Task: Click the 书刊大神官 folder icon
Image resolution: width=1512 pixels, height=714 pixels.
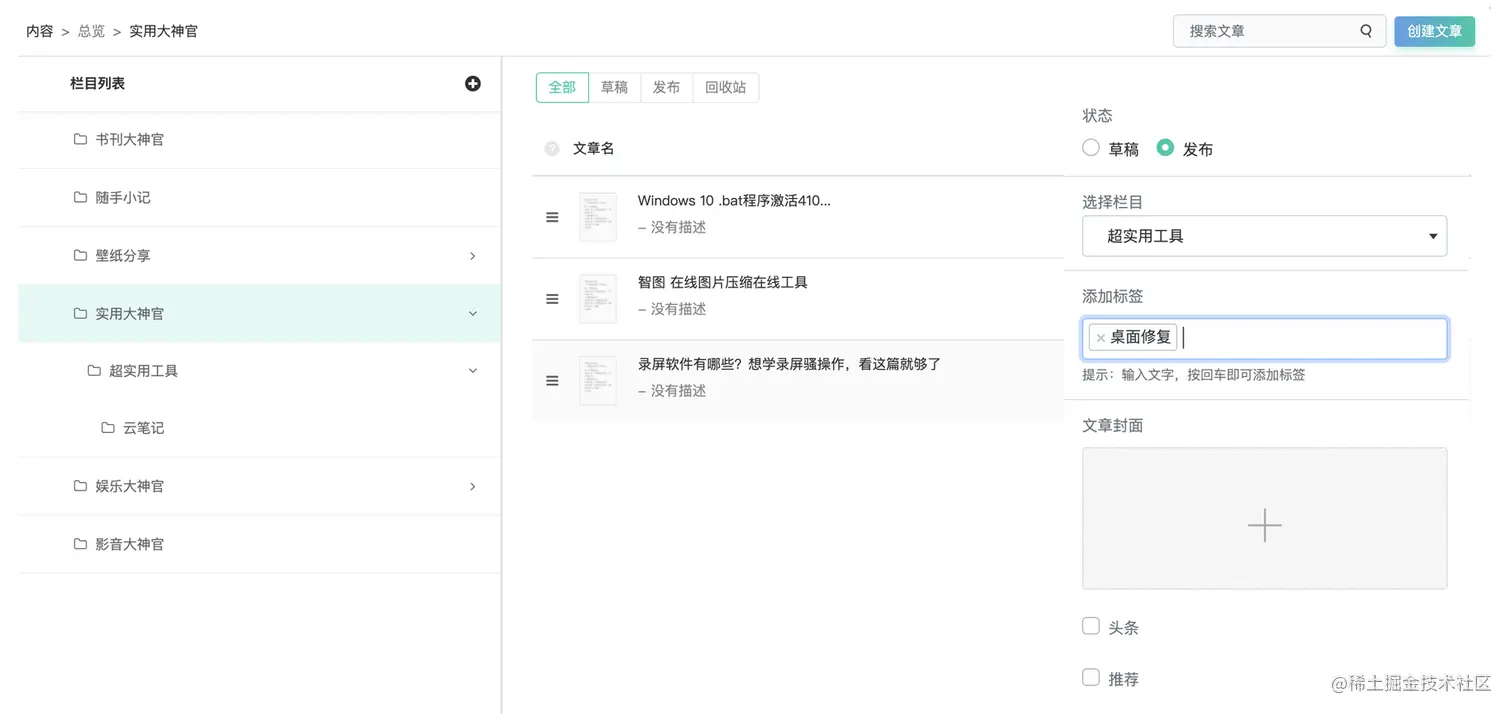Action: tap(81, 139)
